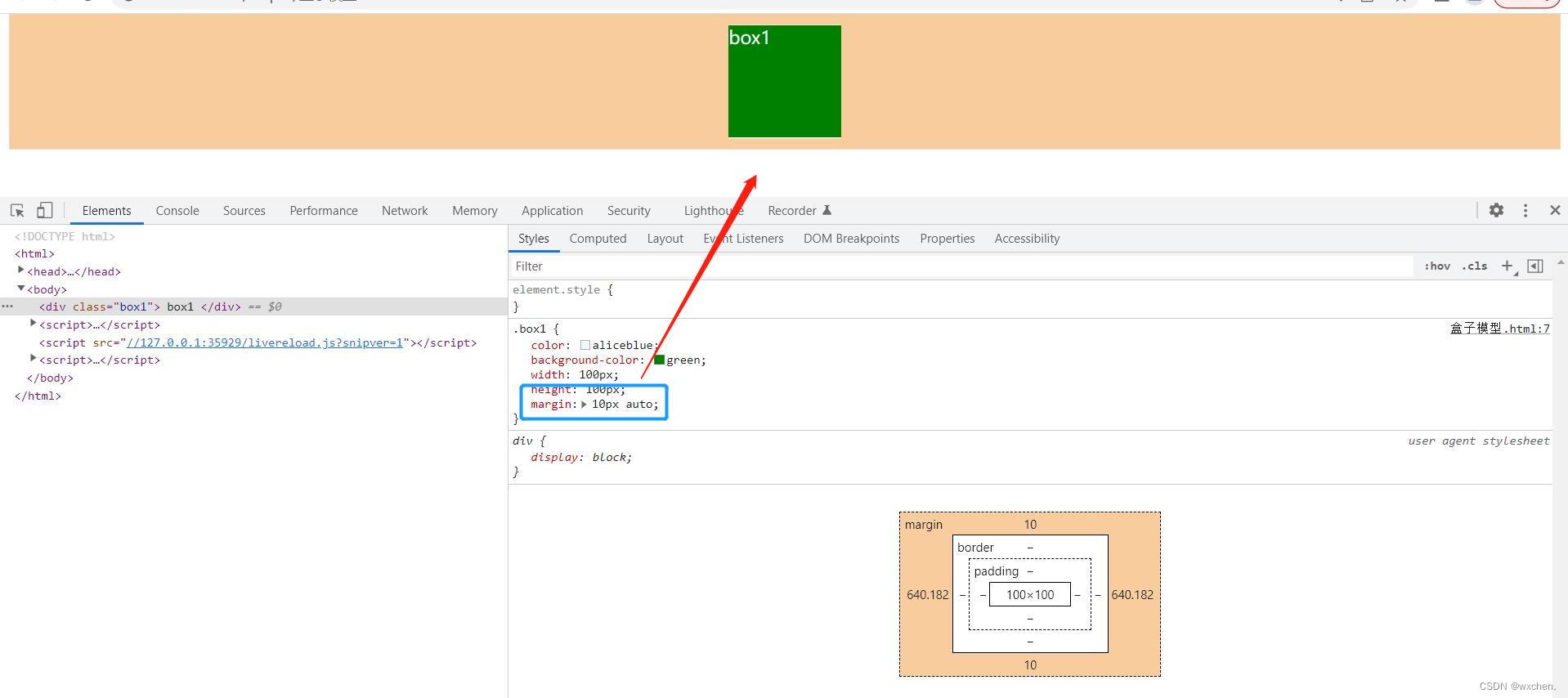This screenshot has height=698, width=1568.
Task: Select the Event Listeners sub-tab
Action: click(x=743, y=238)
